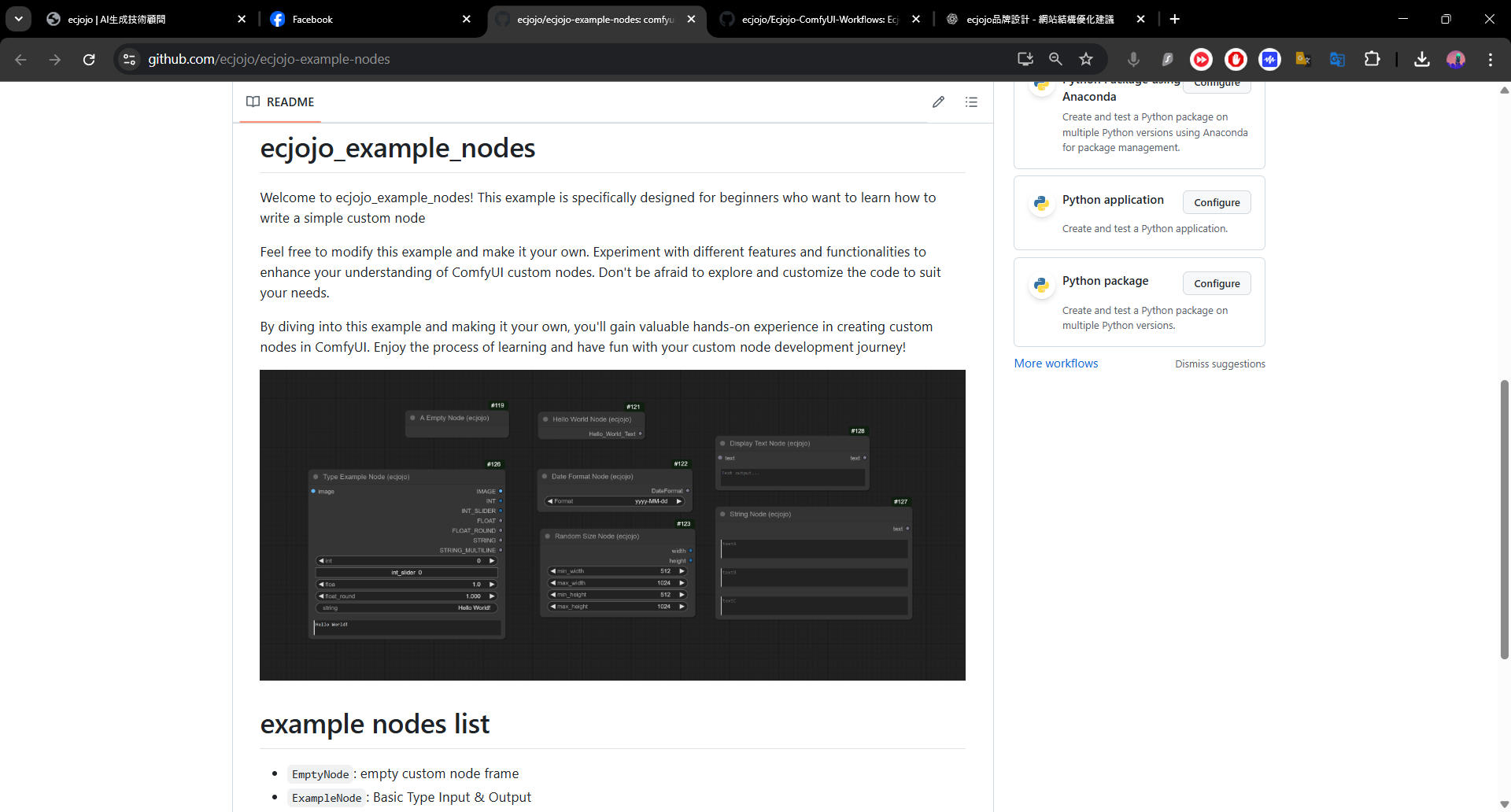This screenshot has width=1511, height=812.
Task: Dismiss the workflow suggestions
Action: [x=1220, y=364]
